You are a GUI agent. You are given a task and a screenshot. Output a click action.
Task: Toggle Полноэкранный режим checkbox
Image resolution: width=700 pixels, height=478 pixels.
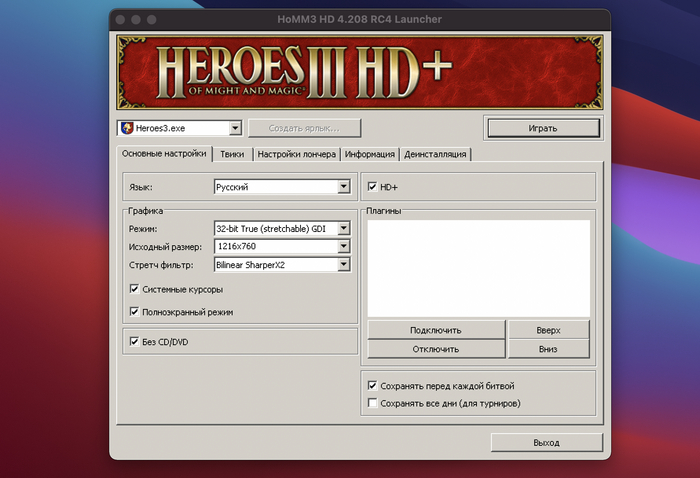click(x=134, y=312)
